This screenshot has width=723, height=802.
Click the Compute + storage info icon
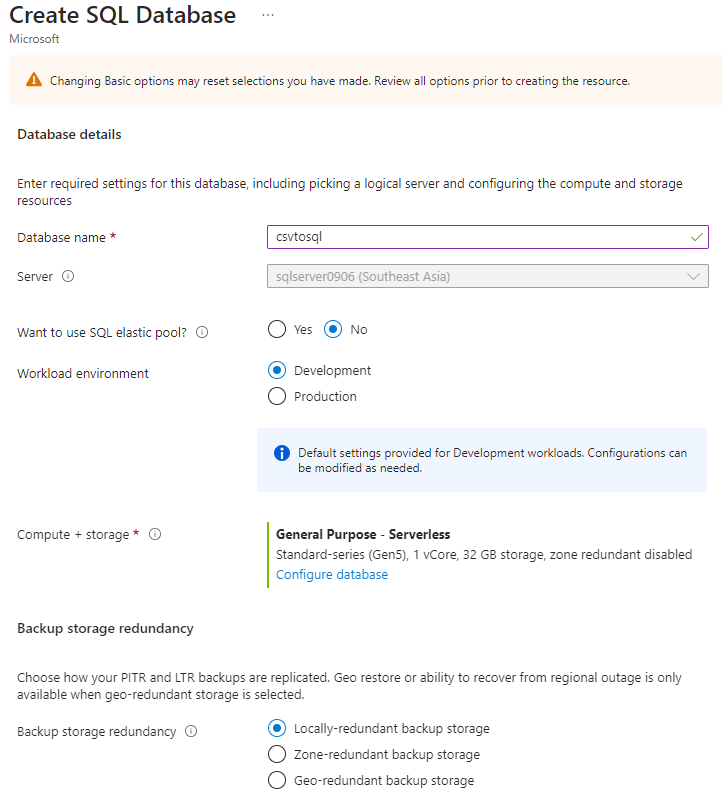[x=155, y=534]
